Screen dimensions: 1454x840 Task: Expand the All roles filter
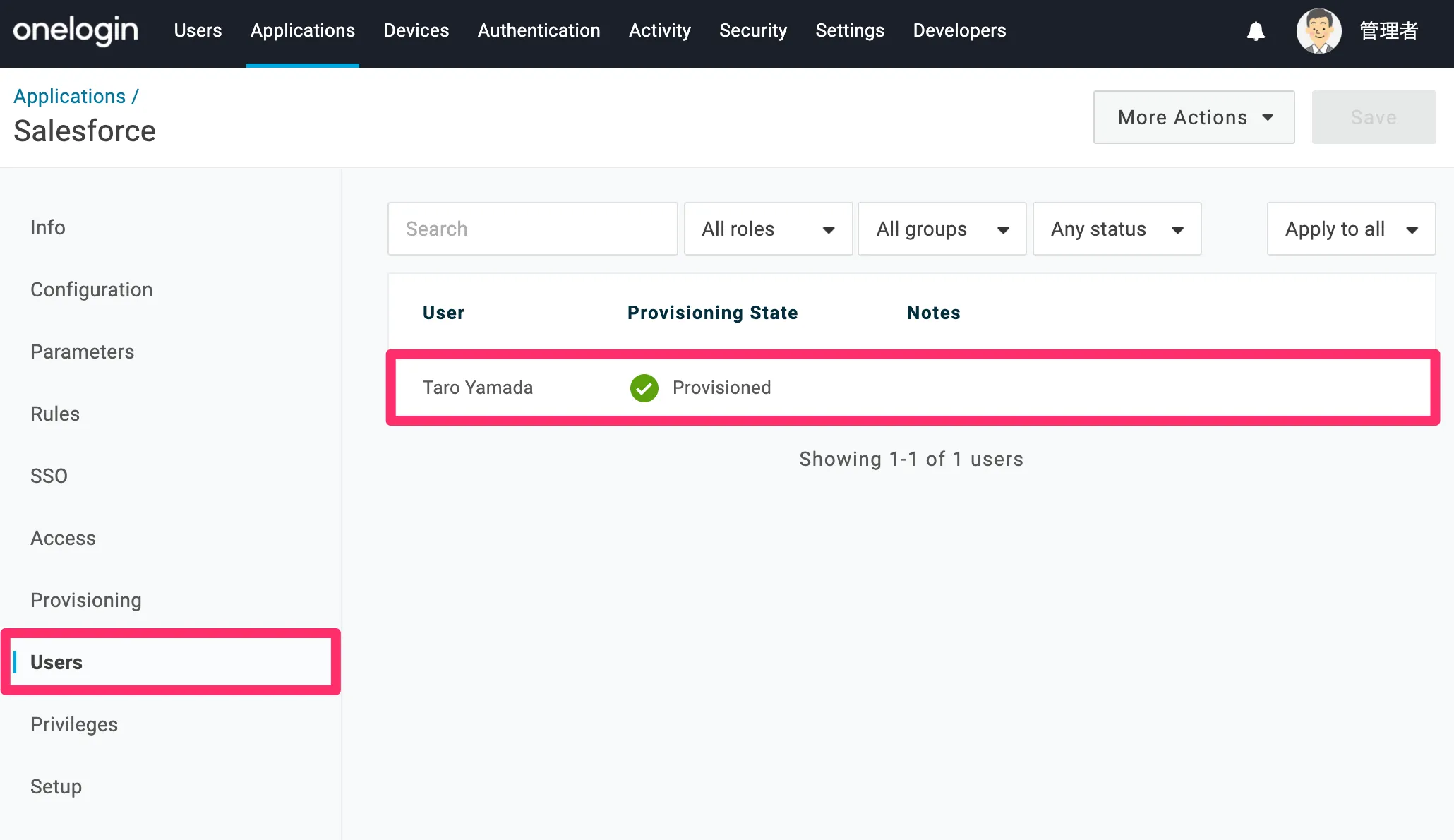point(768,229)
